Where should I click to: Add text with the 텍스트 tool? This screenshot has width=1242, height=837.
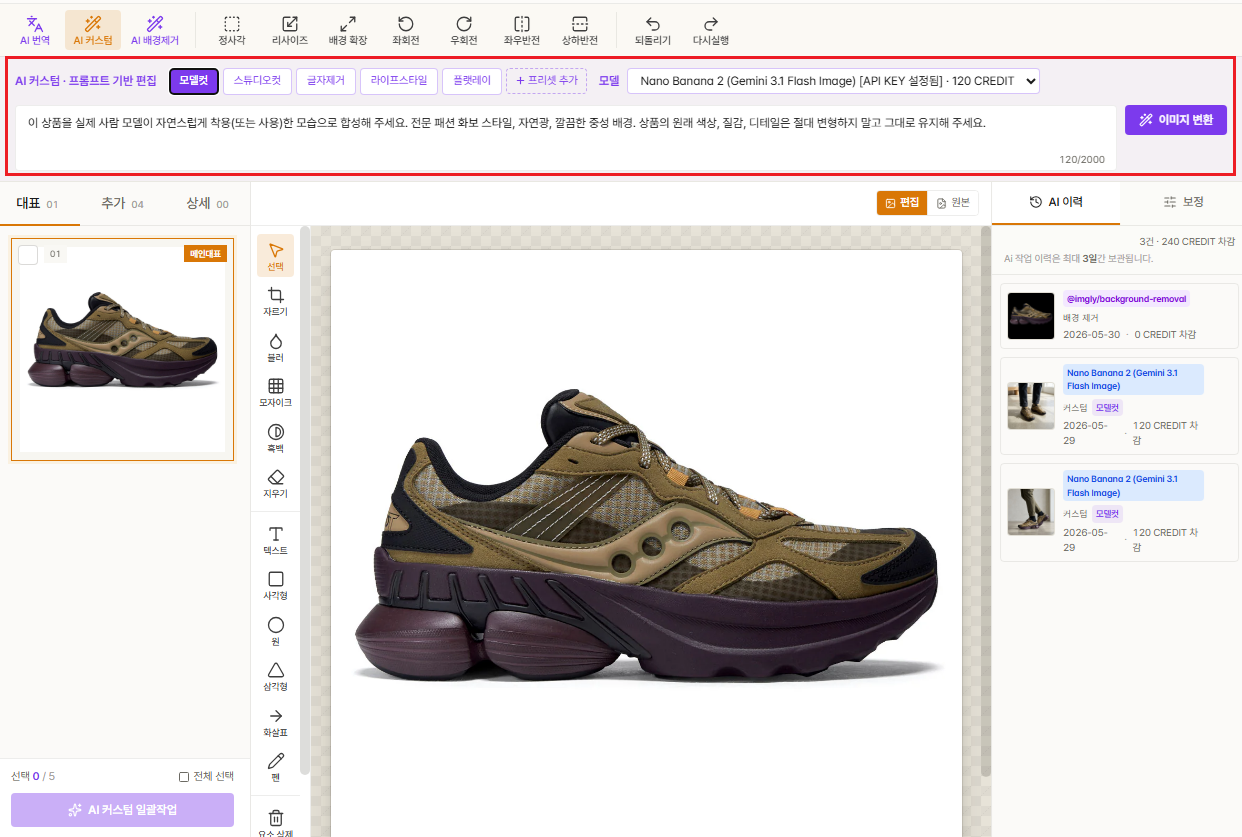point(276,540)
